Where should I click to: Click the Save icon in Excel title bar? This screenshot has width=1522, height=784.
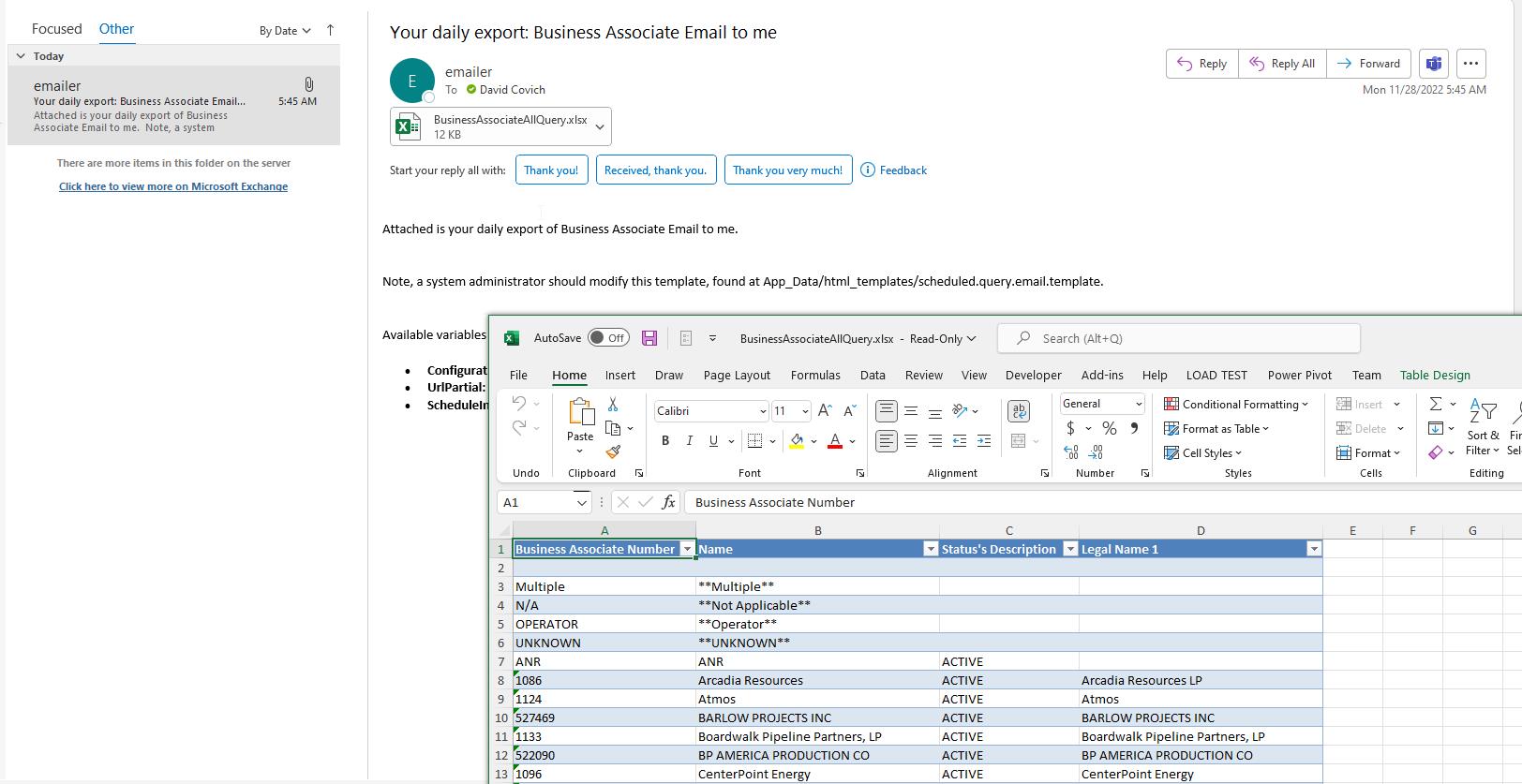point(649,338)
